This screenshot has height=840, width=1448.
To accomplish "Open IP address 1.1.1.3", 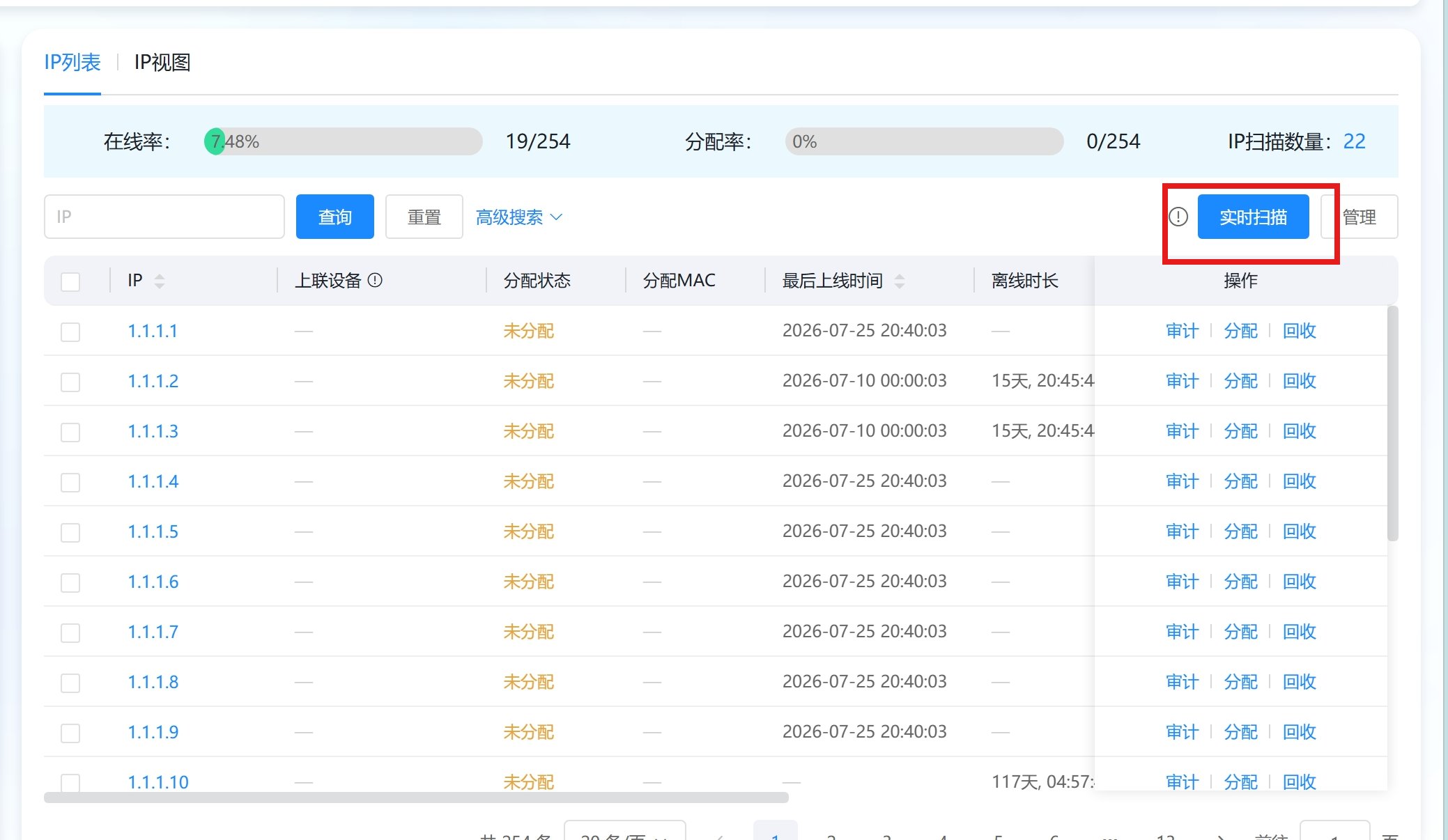I will click(153, 431).
